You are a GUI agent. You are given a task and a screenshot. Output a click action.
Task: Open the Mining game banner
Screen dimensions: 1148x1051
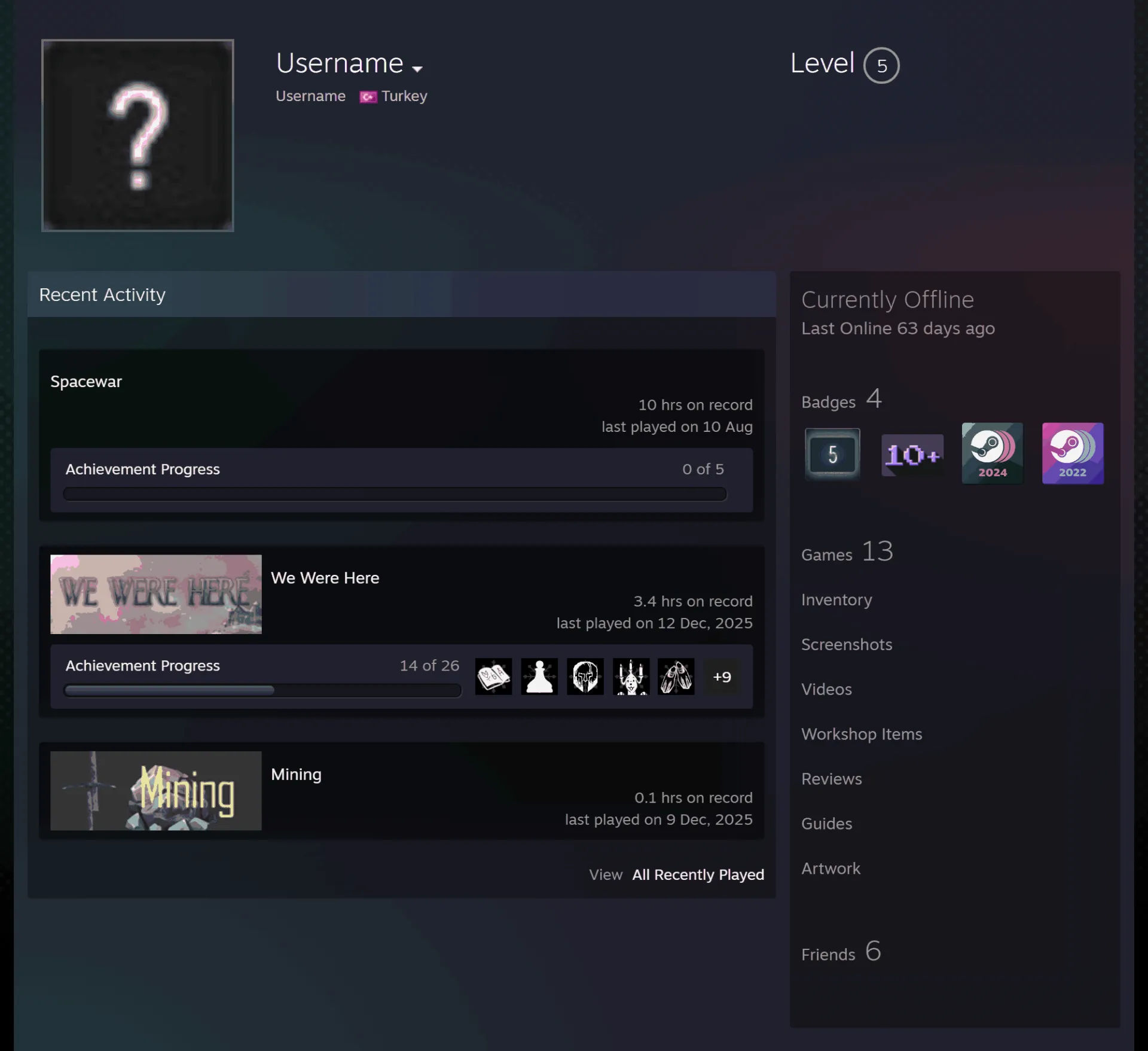tap(156, 790)
